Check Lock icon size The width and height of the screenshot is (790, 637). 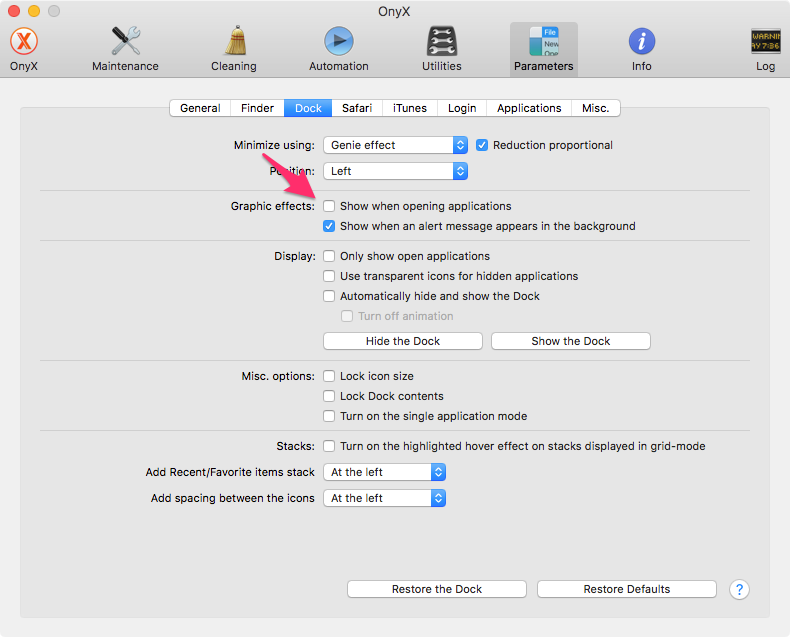pyautogui.click(x=329, y=376)
